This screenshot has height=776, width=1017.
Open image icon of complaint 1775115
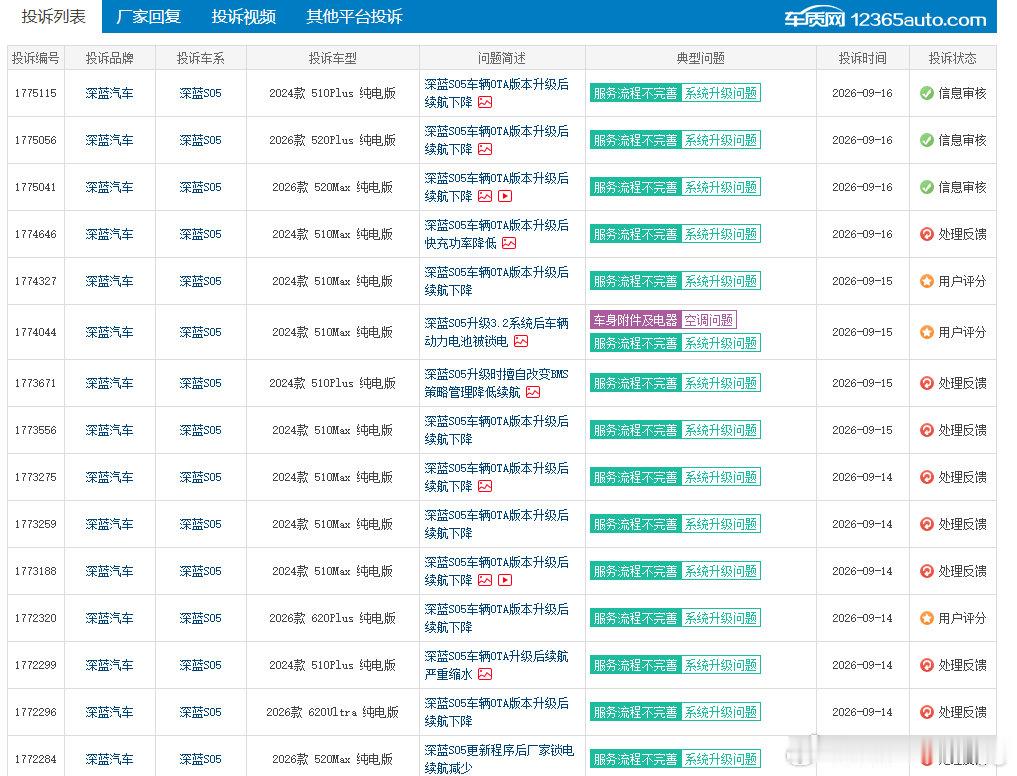(x=485, y=103)
